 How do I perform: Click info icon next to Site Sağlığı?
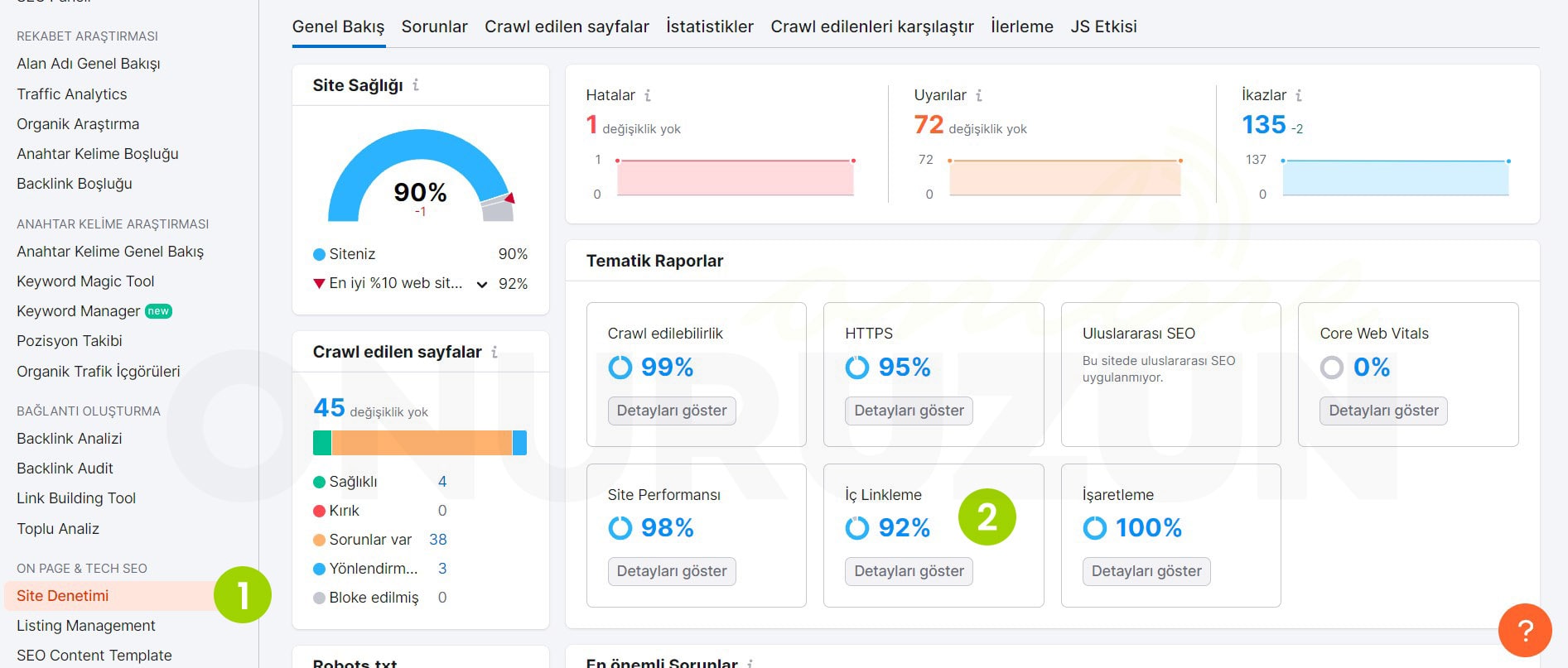(416, 85)
